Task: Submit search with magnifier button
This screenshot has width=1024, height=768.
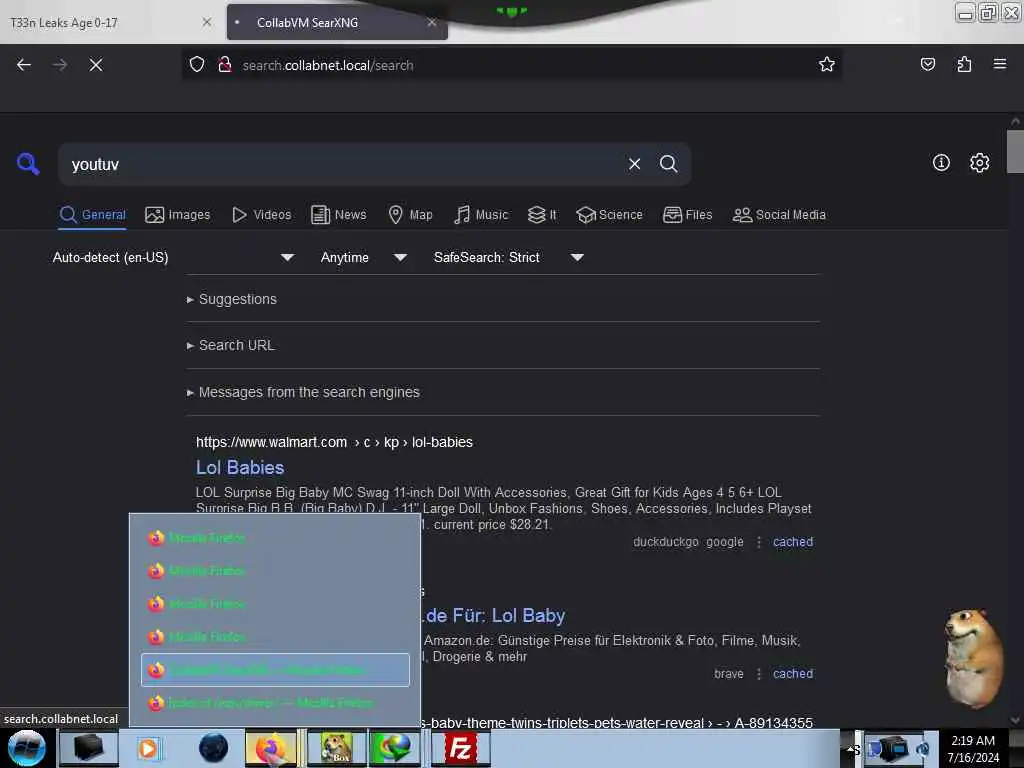Action: click(x=668, y=164)
